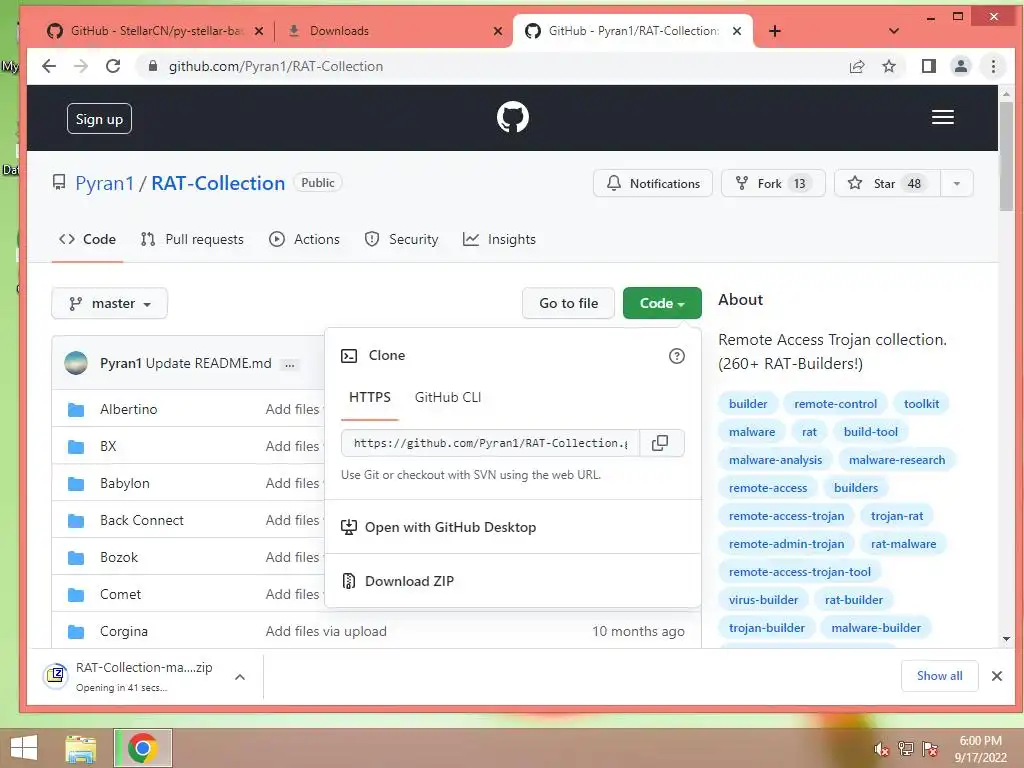Open Chrome three-dot menu

click(x=993, y=66)
